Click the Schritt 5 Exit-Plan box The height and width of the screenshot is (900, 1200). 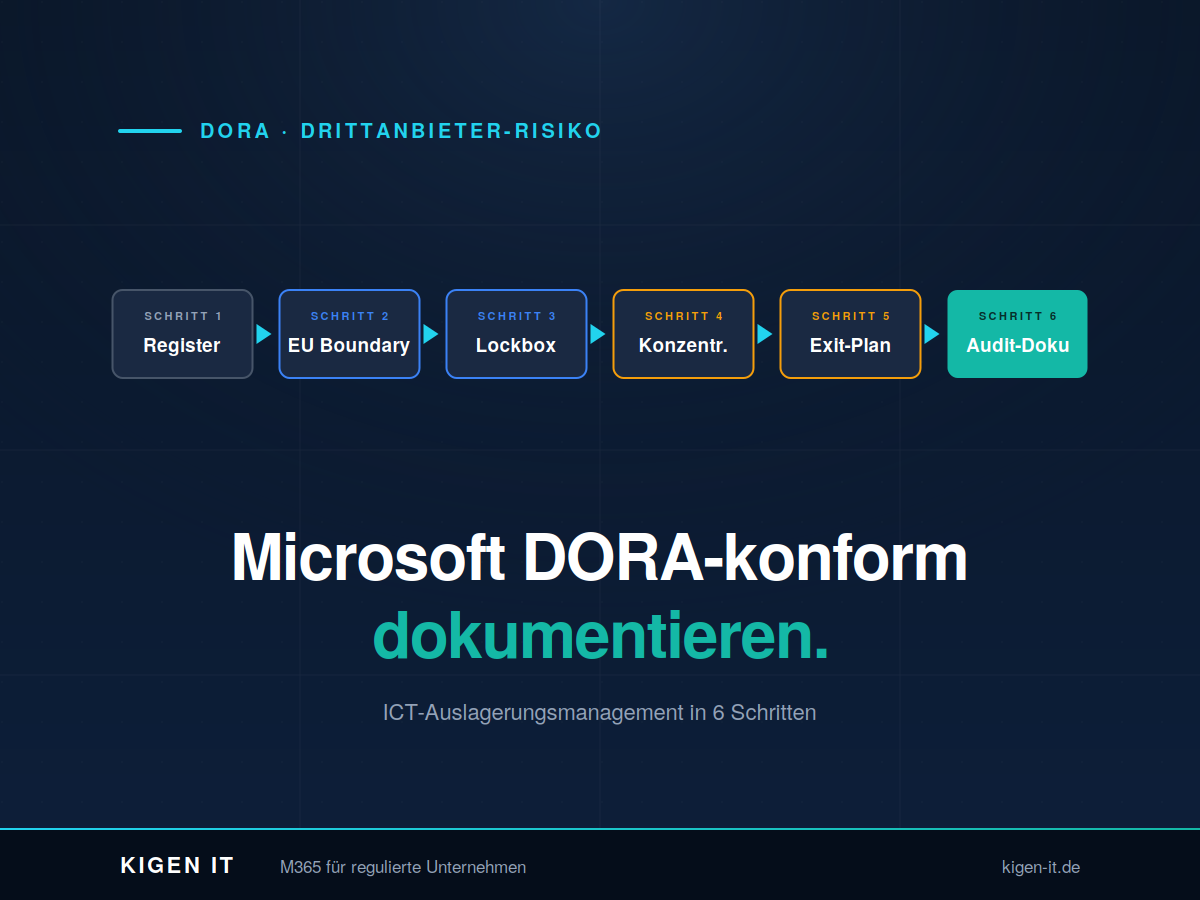(x=850, y=334)
